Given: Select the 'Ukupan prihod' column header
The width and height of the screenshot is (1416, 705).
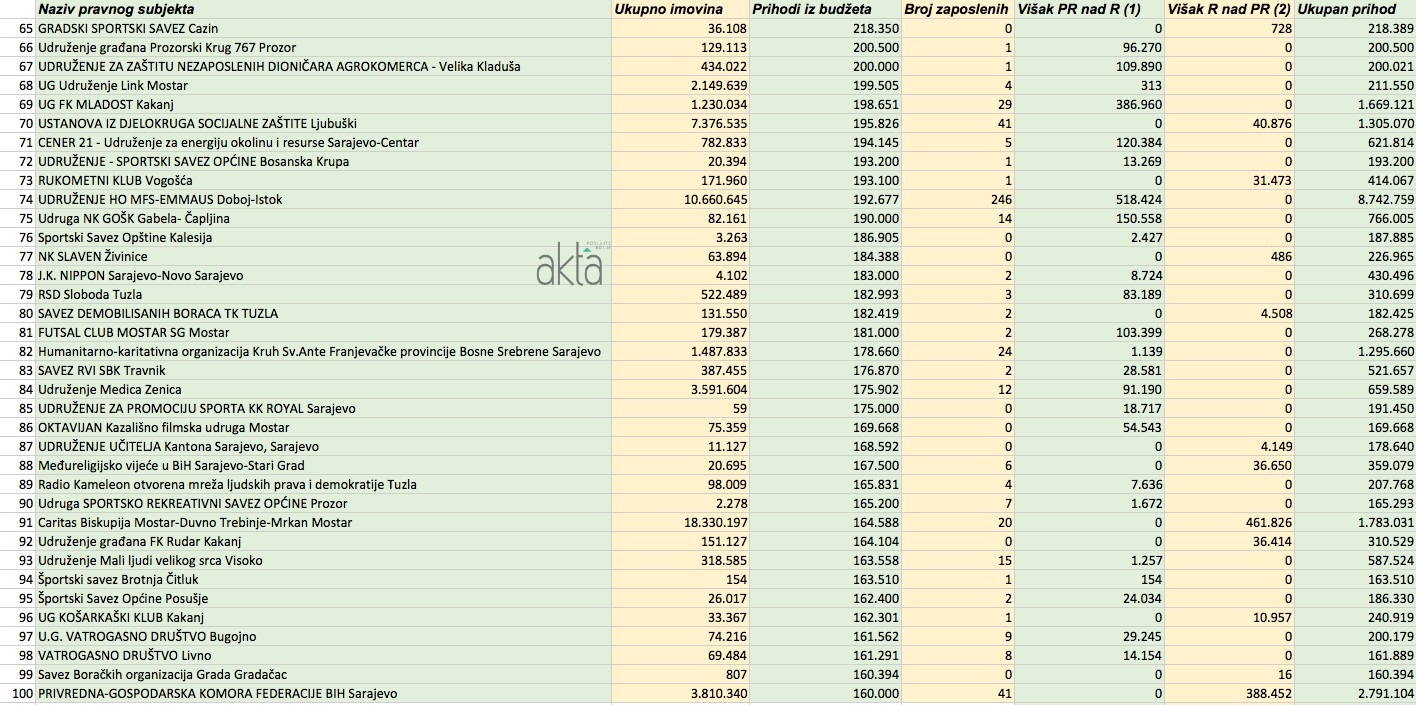Looking at the screenshot, I should click(x=1346, y=9).
